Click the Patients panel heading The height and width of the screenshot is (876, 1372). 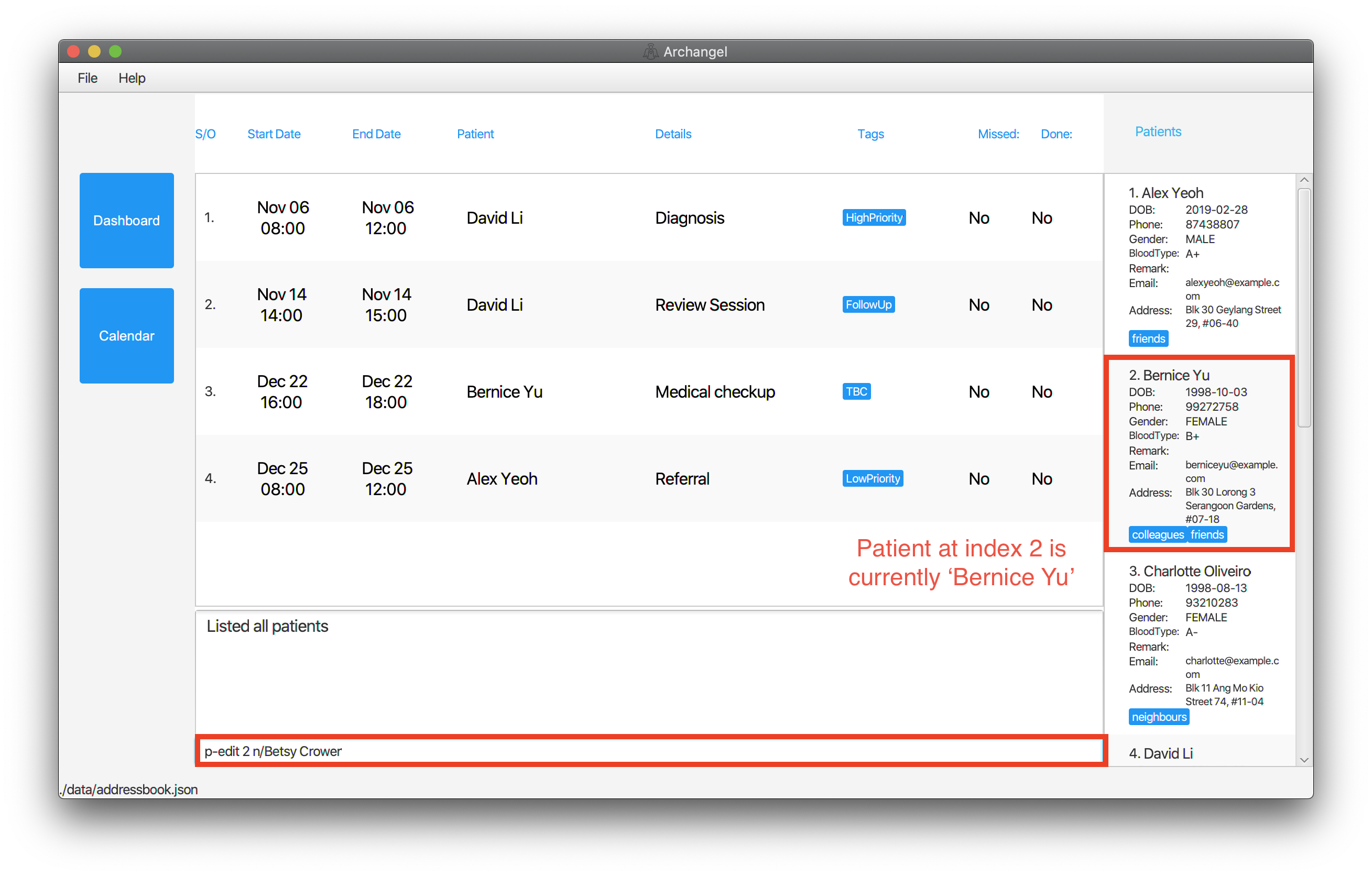[x=1158, y=132]
